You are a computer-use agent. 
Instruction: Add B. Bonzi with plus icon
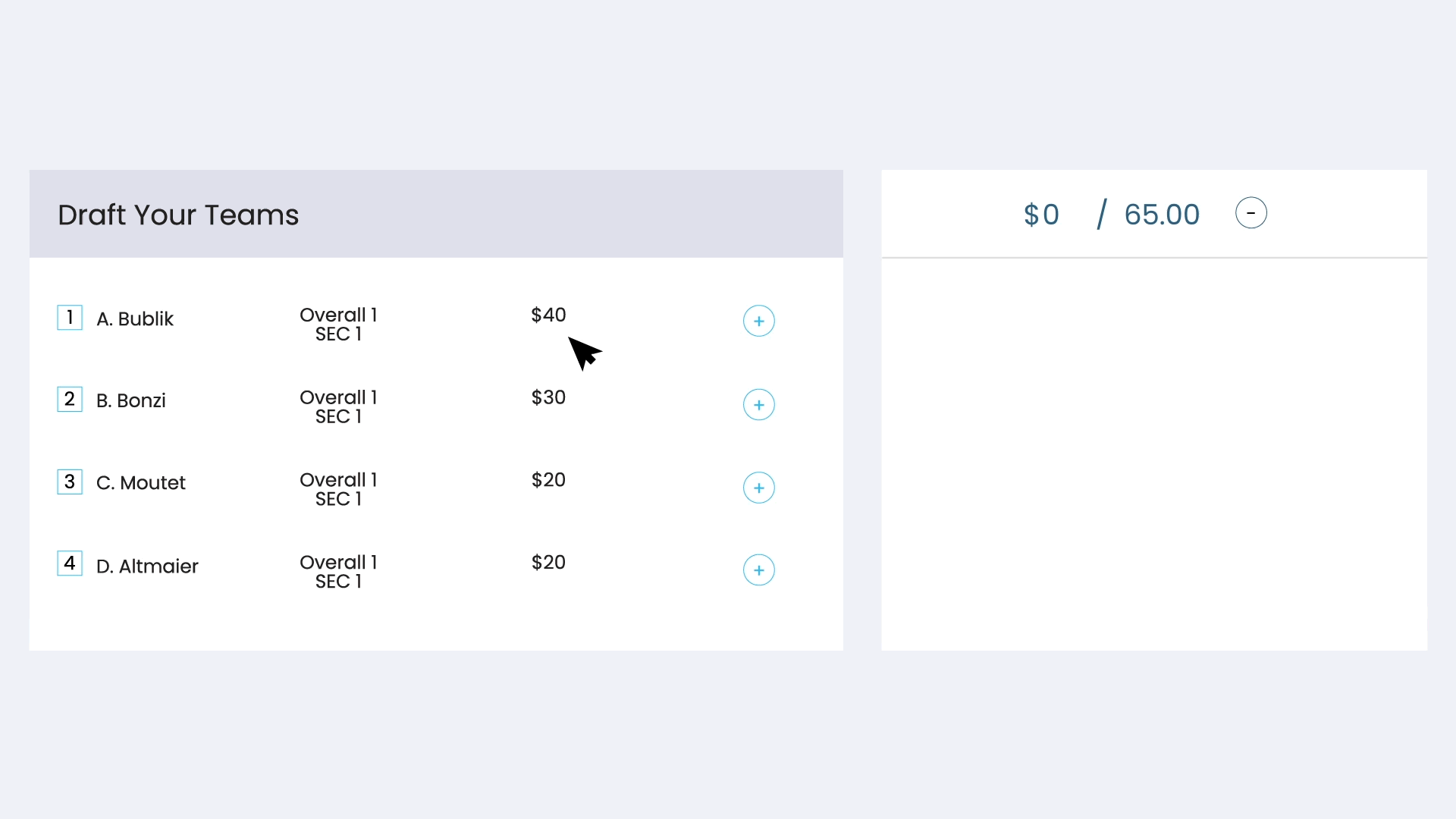coord(758,404)
